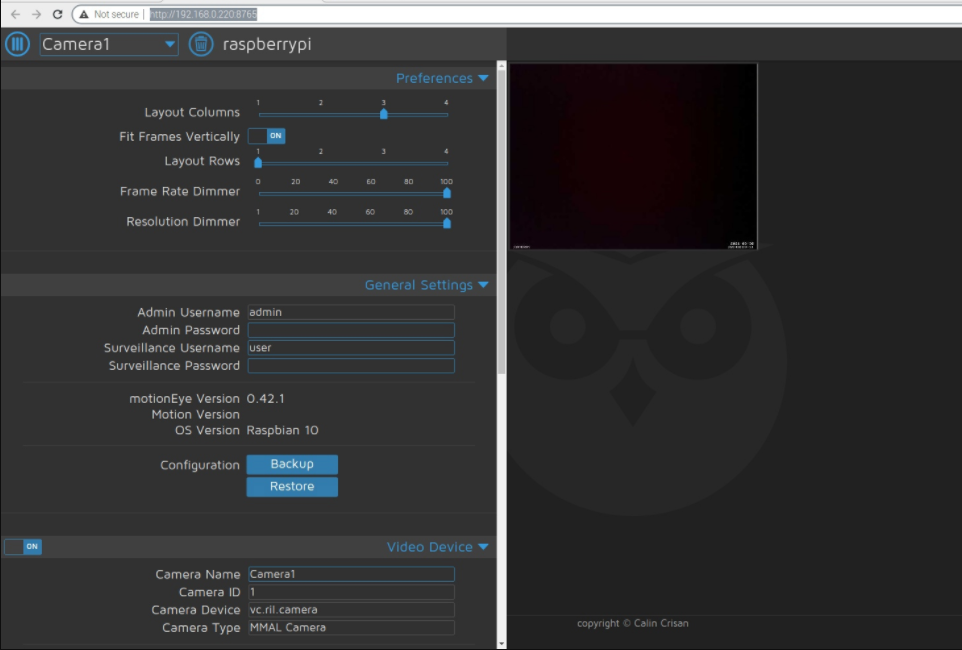Viewport: 962px width, 650px height.
Task: Move the Resolution Dimmer slider handle
Action: tap(447, 224)
